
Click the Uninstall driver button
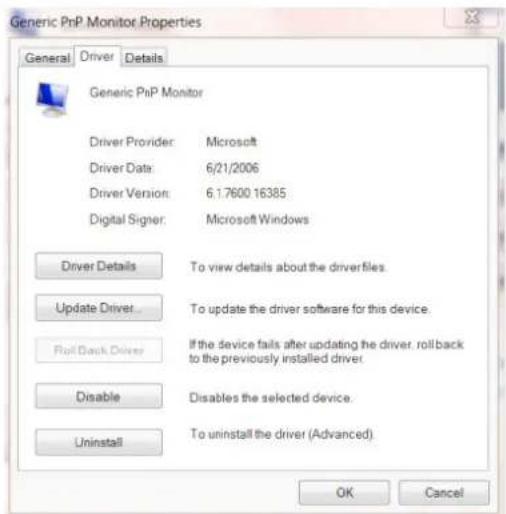coord(99,442)
